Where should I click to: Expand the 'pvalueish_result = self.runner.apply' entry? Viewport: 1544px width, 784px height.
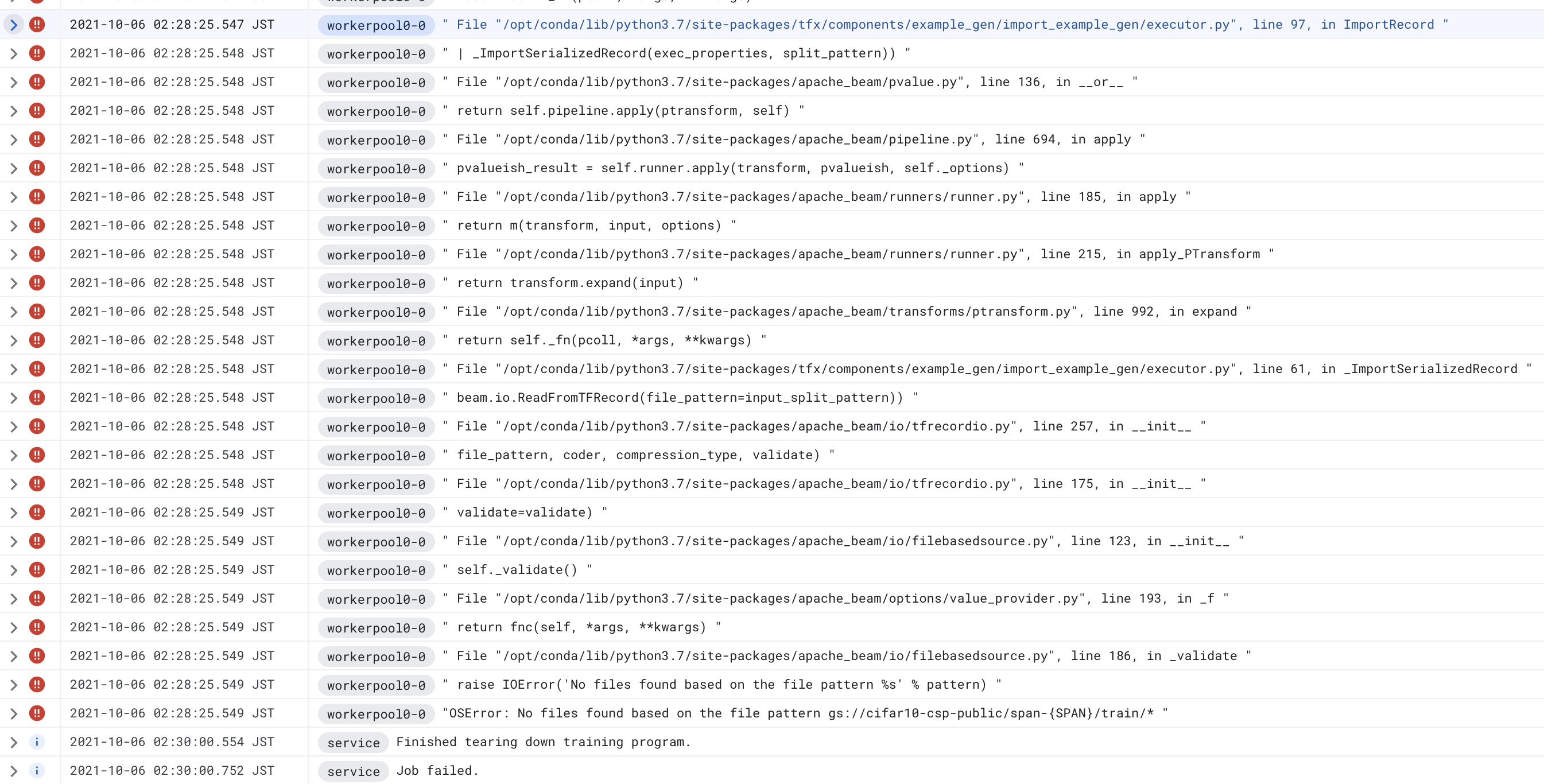tap(14, 168)
